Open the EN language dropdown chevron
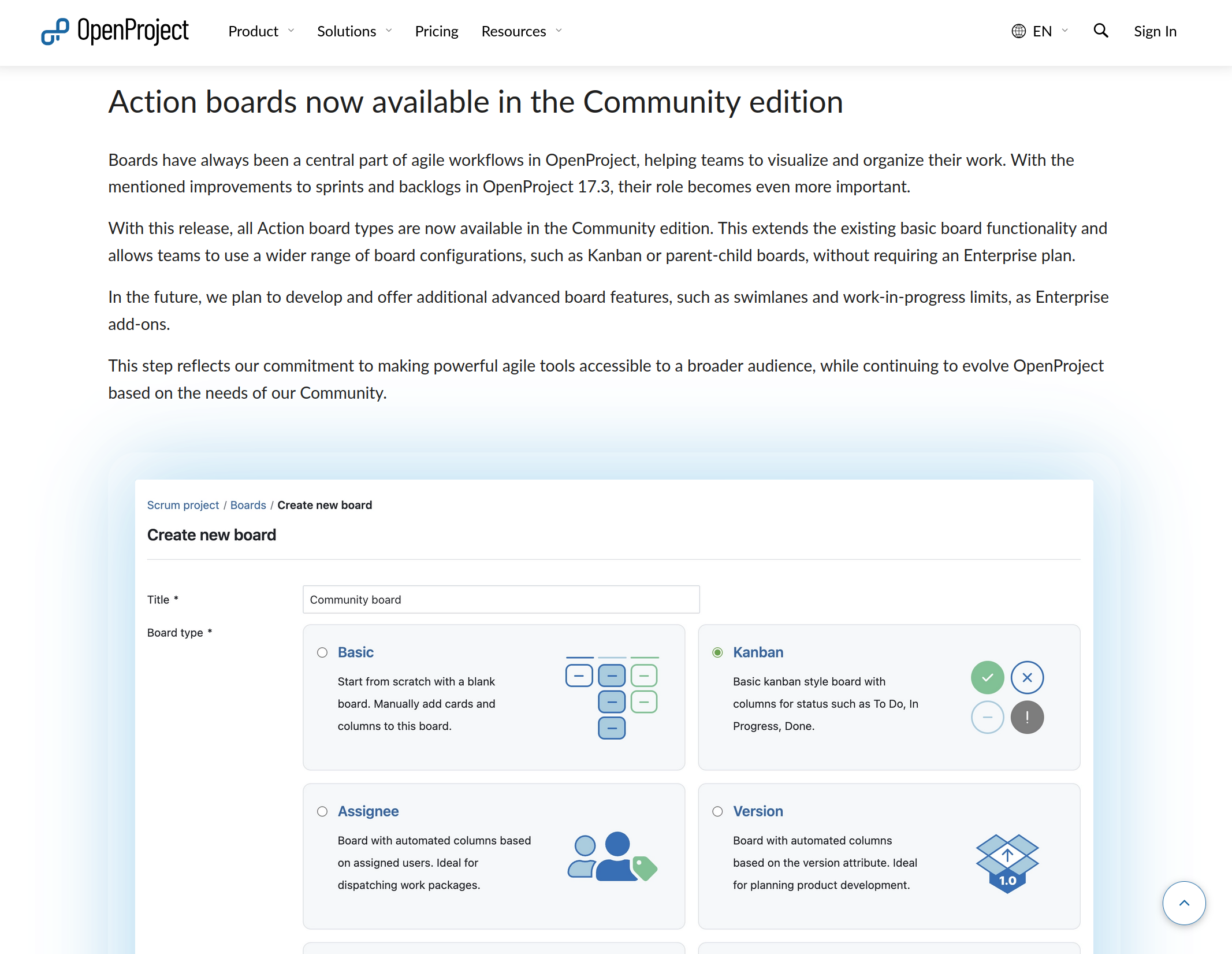This screenshot has width=1232, height=954. coord(1064,31)
